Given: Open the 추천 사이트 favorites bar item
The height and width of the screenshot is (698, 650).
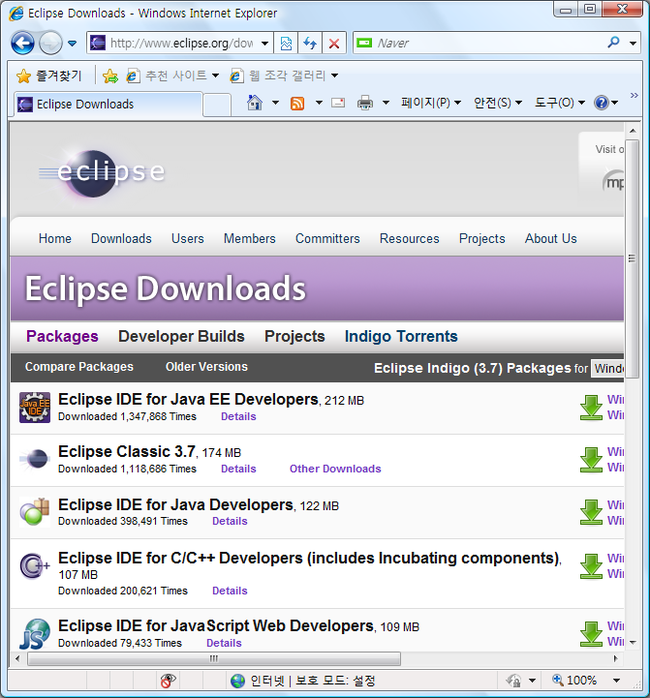Looking at the screenshot, I should tap(172, 76).
